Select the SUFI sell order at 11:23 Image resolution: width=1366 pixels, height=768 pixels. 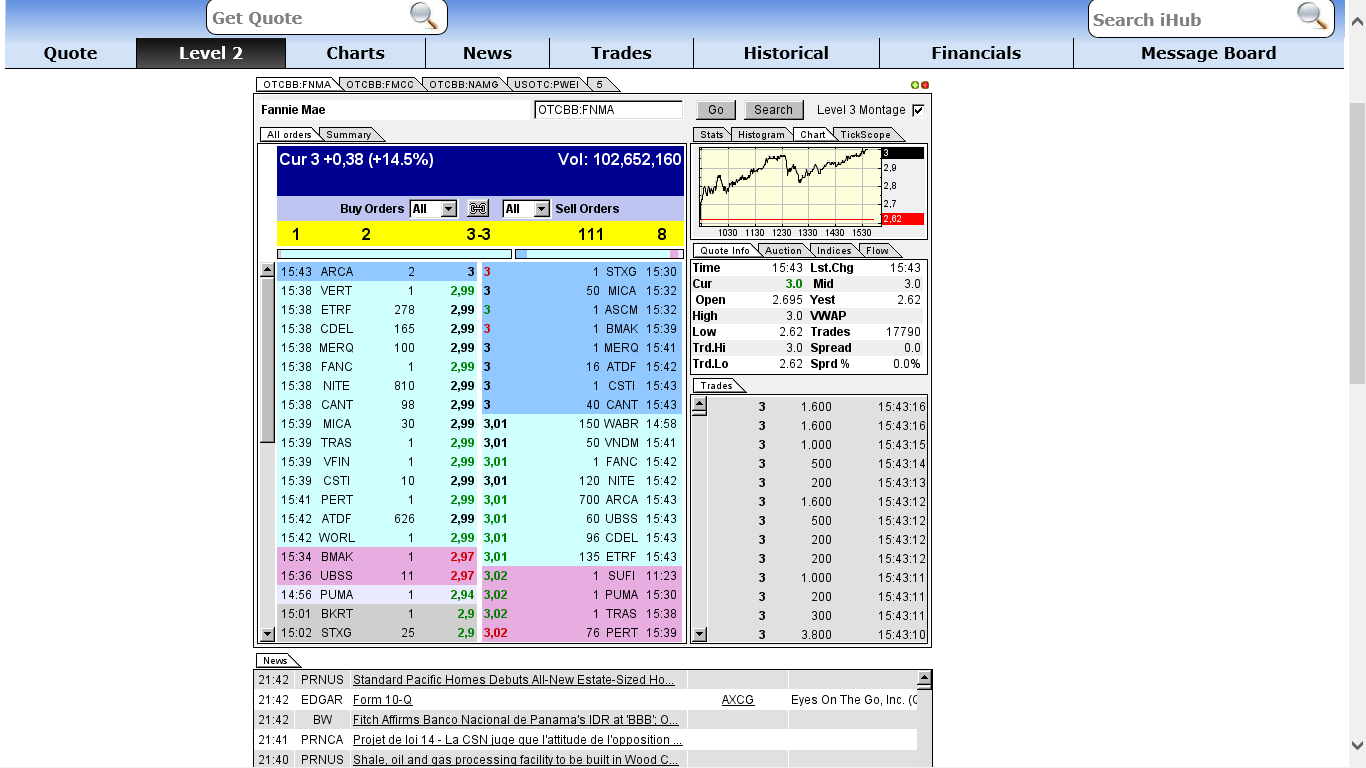coord(582,576)
